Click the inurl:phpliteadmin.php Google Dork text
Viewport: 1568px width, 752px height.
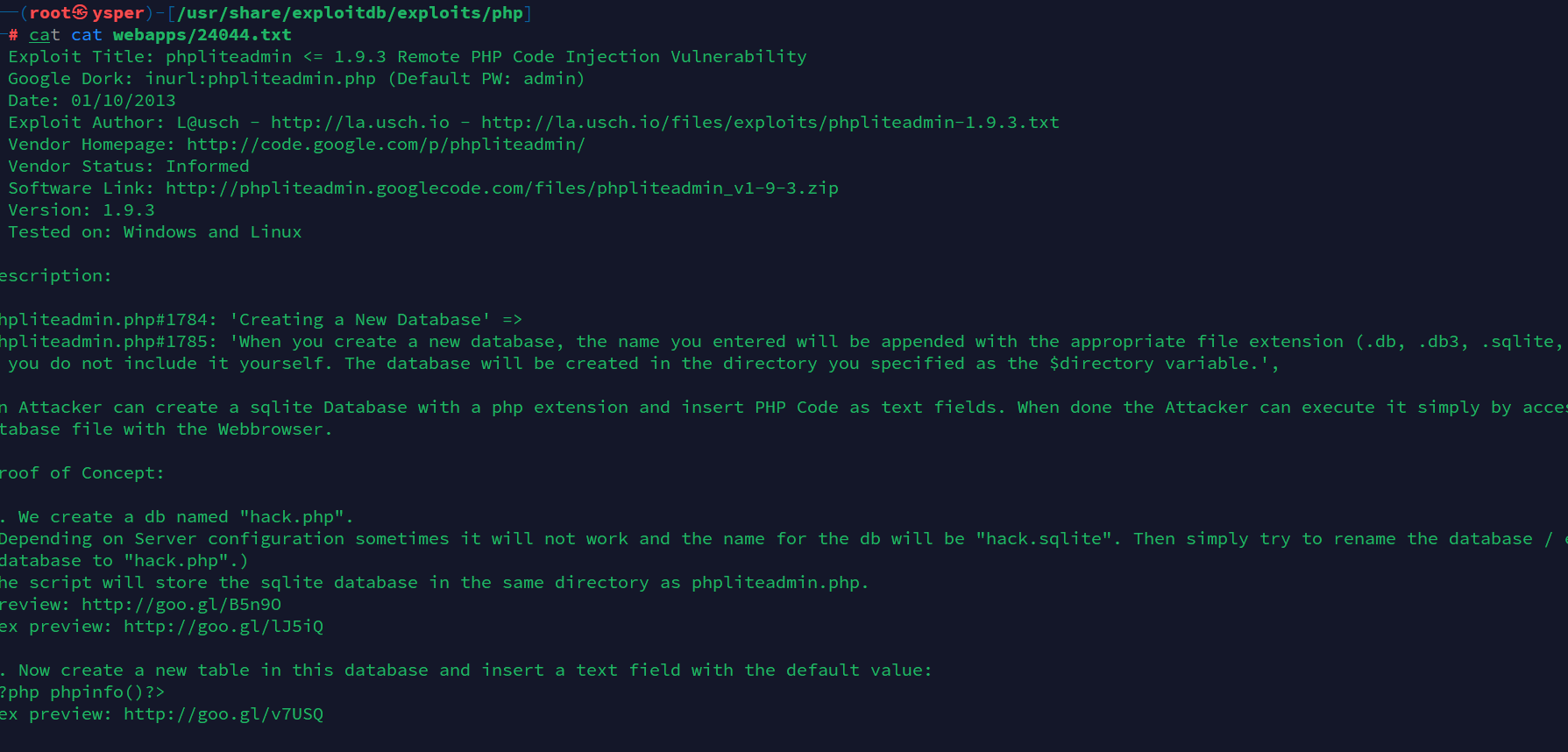[x=260, y=79]
